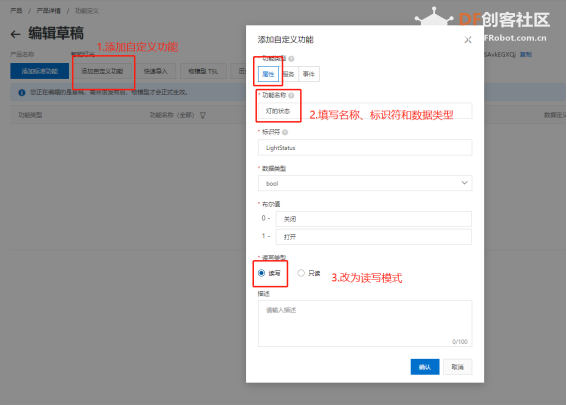Click the 添加标准功能 button
The width and height of the screenshot is (567, 405).
[x=39, y=71]
